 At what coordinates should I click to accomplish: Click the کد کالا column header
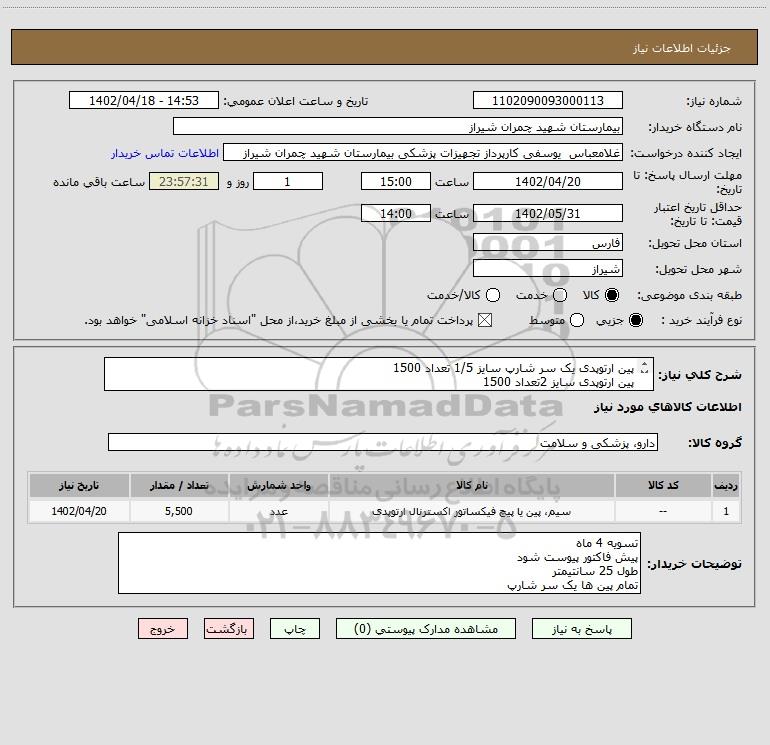pos(663,485)
